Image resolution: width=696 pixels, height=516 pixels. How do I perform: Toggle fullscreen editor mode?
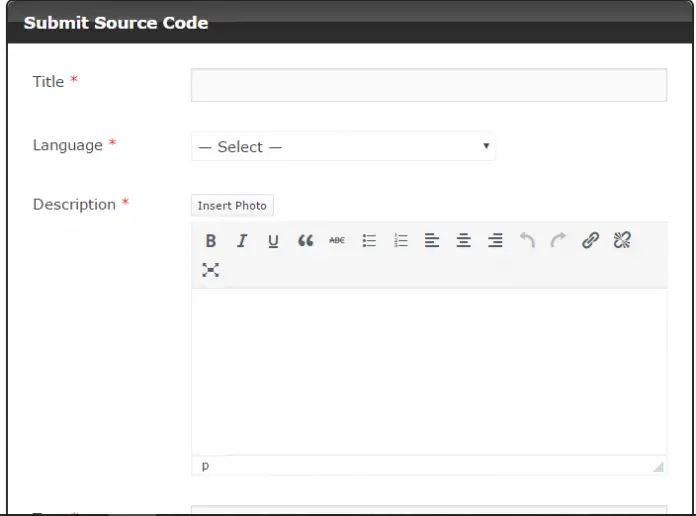(211, 270)
